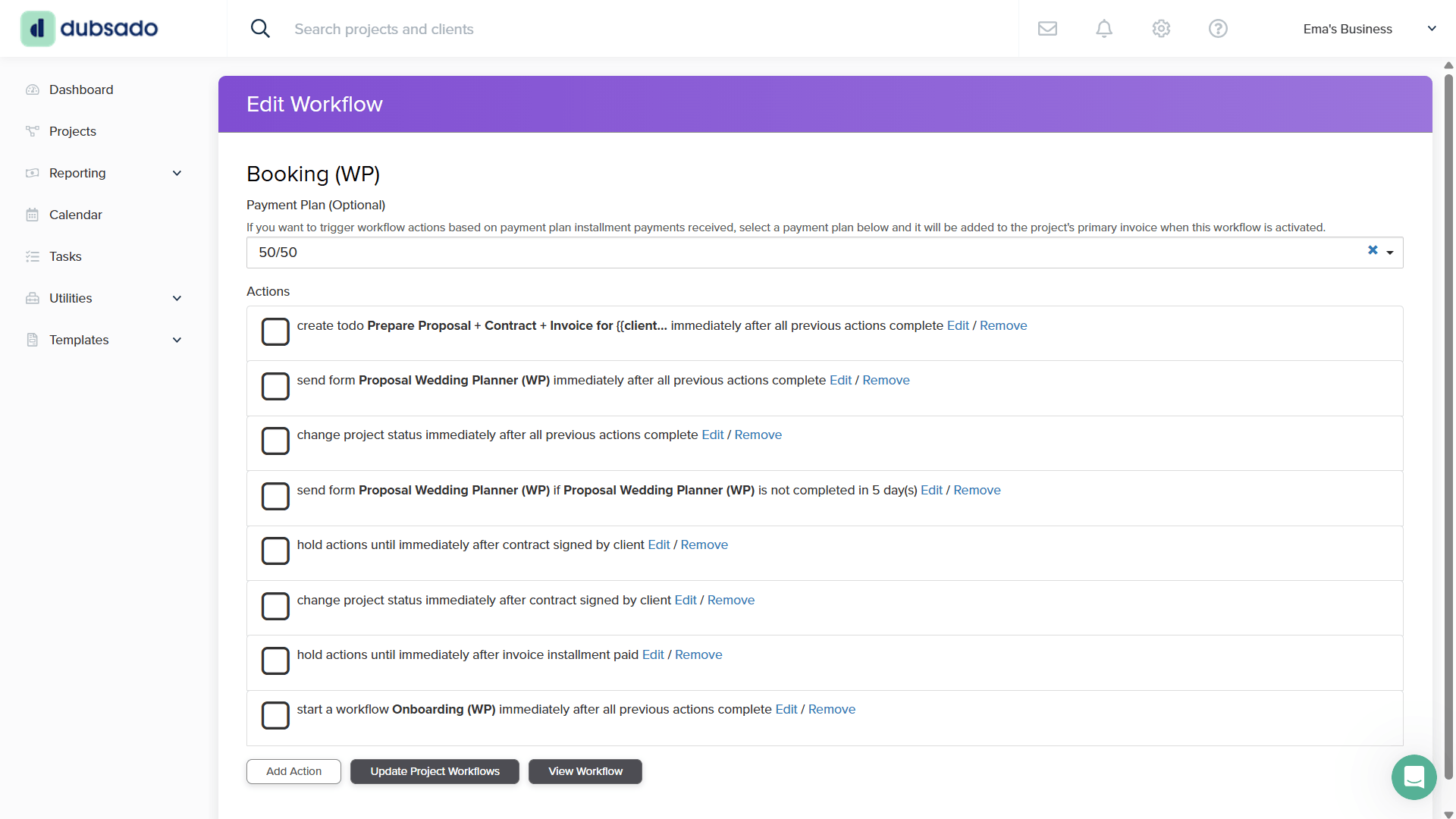
Task: Navigate to the Calendar page
Action: pyautogui.click(x=75, y=215)
